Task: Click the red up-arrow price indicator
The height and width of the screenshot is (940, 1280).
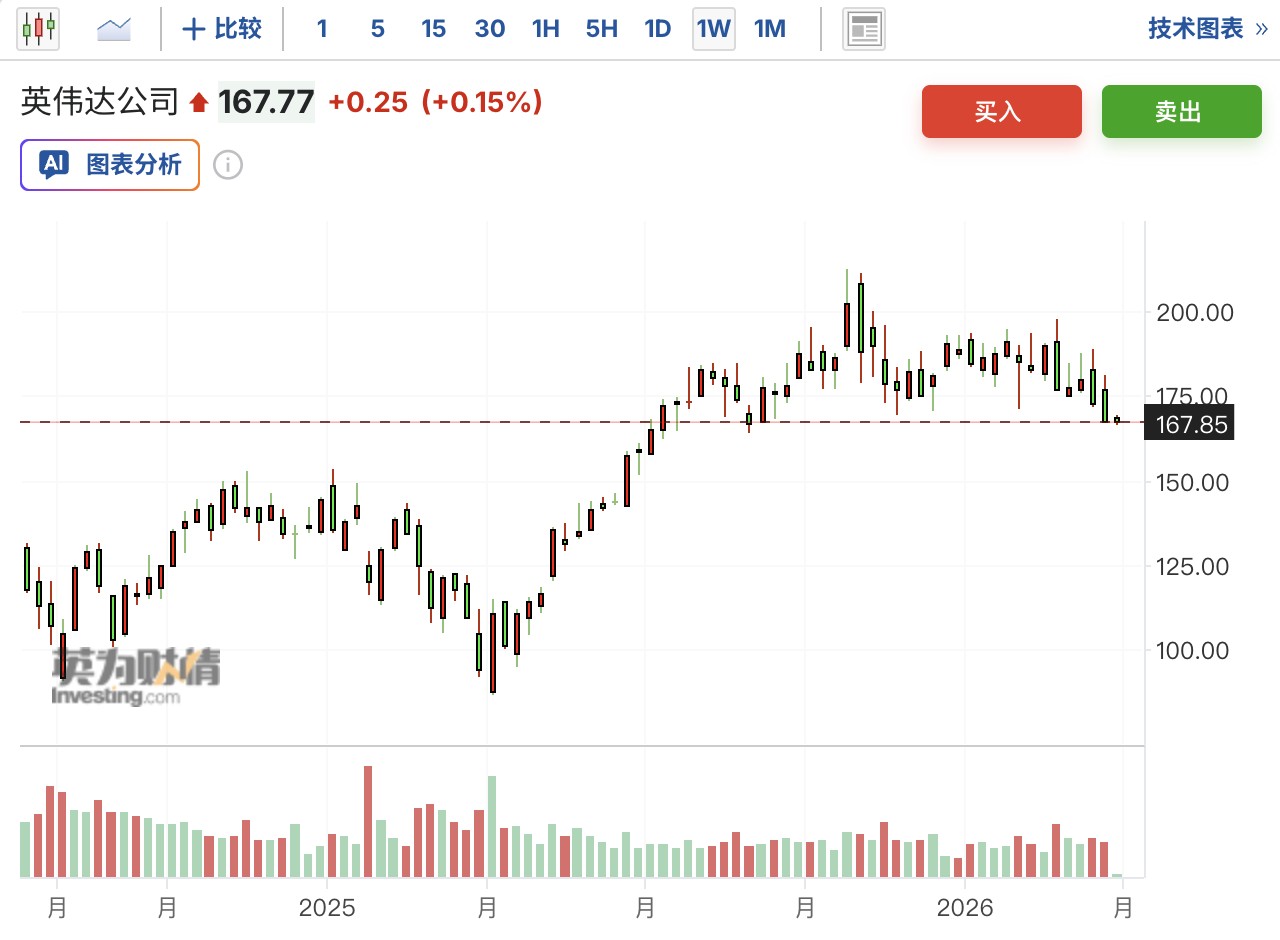Action: pyautogui.click(x=198, y=102)
